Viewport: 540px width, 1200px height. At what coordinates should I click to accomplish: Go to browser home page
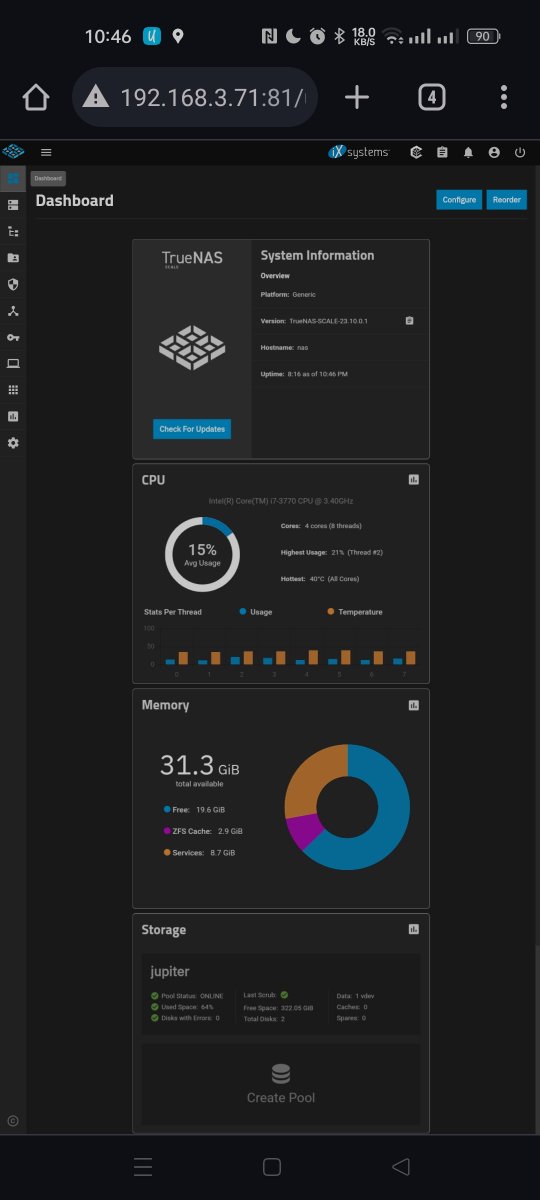[36, 97]
